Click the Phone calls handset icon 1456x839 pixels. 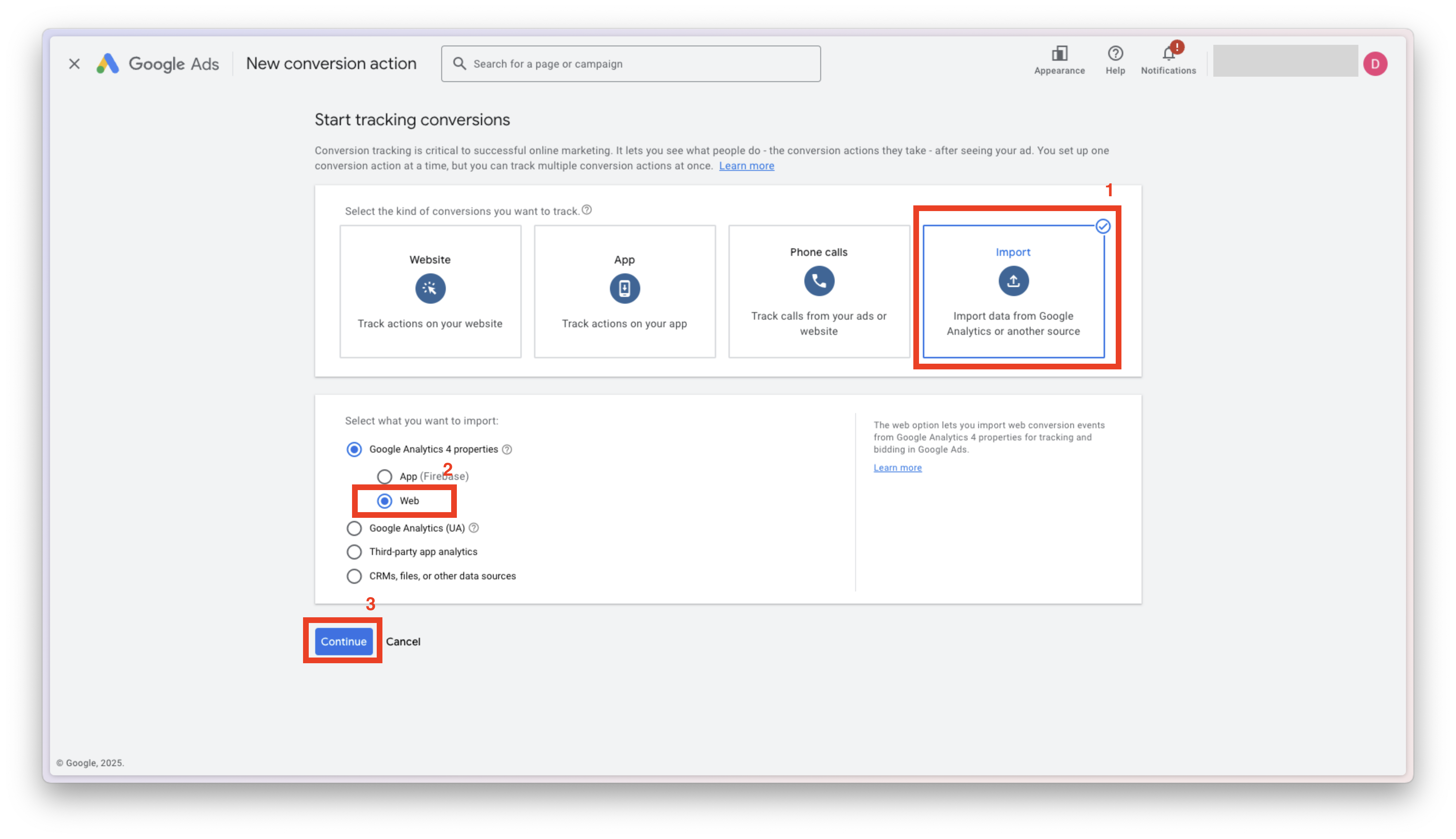[x=818, y=281]
